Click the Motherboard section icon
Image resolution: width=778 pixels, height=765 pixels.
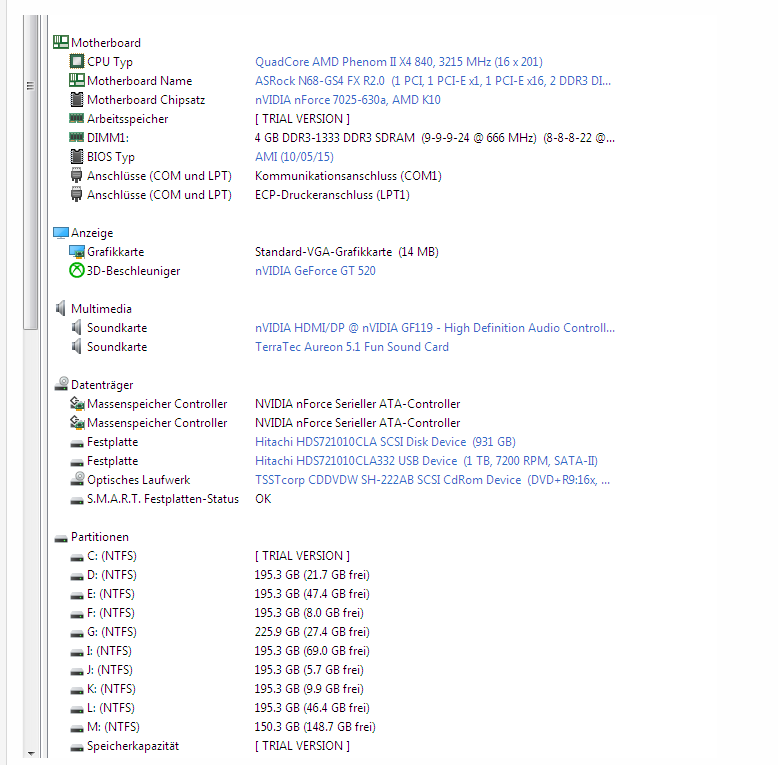pyautogui.click(x=61, y=42)
